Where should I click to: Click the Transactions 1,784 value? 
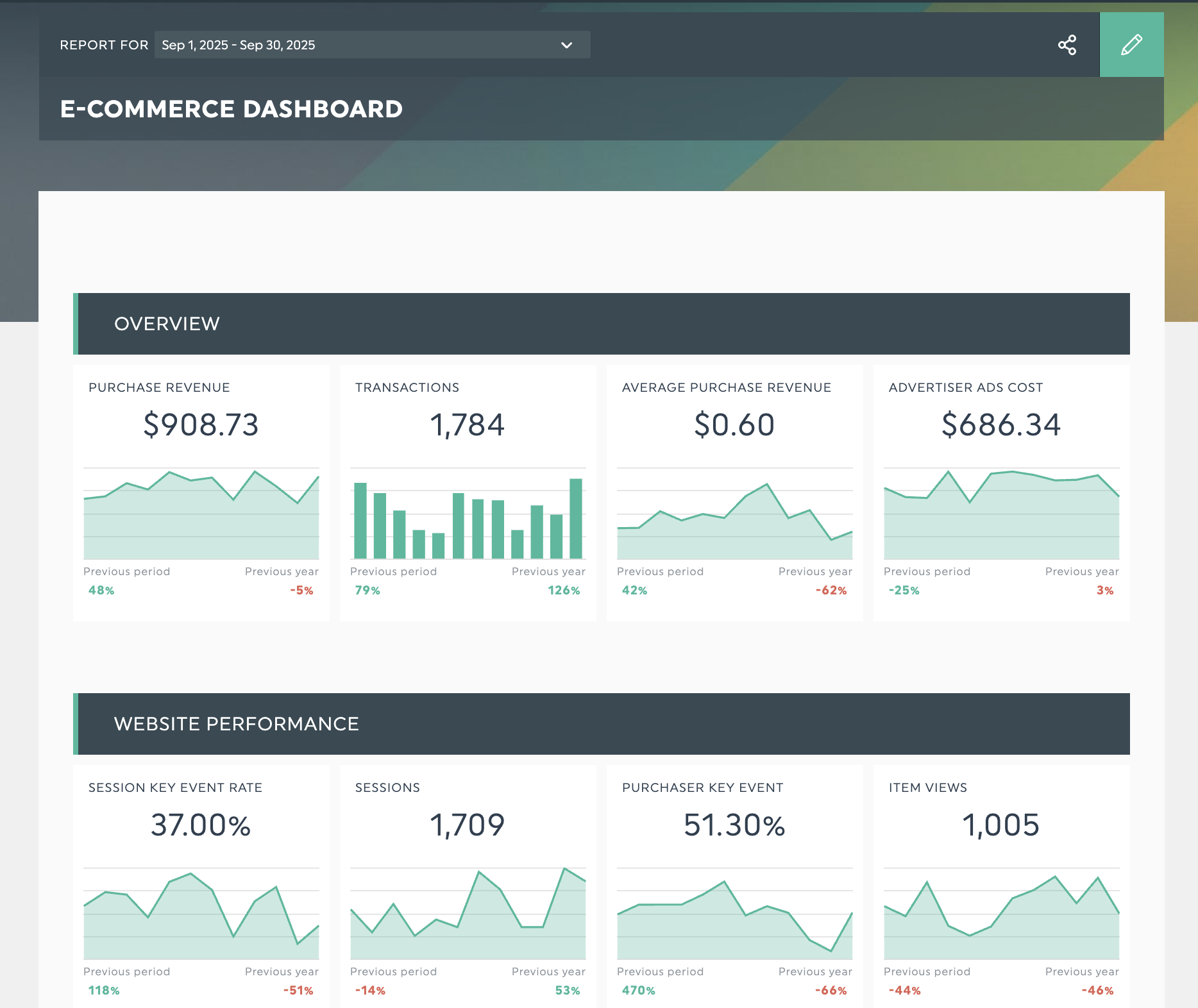point(468,424)
